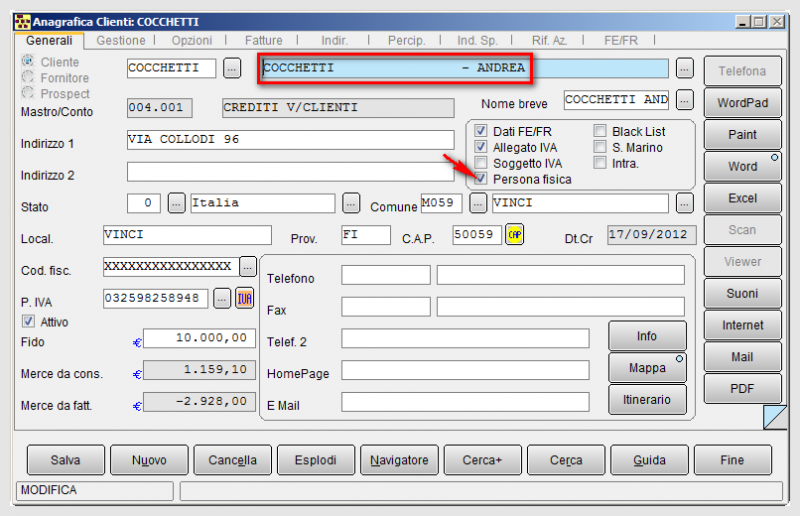Viewport: 800px width, 516px height.
Task: Open the Guida help button
Action: pos(649,460)
